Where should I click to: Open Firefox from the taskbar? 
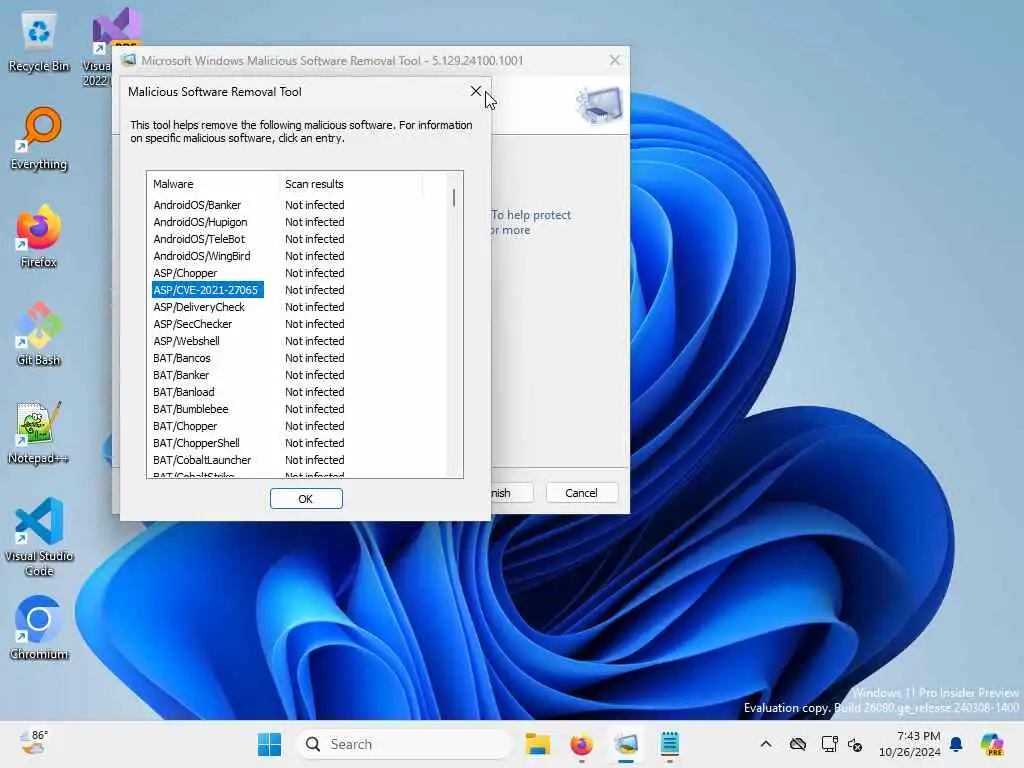tap(581, 744)
